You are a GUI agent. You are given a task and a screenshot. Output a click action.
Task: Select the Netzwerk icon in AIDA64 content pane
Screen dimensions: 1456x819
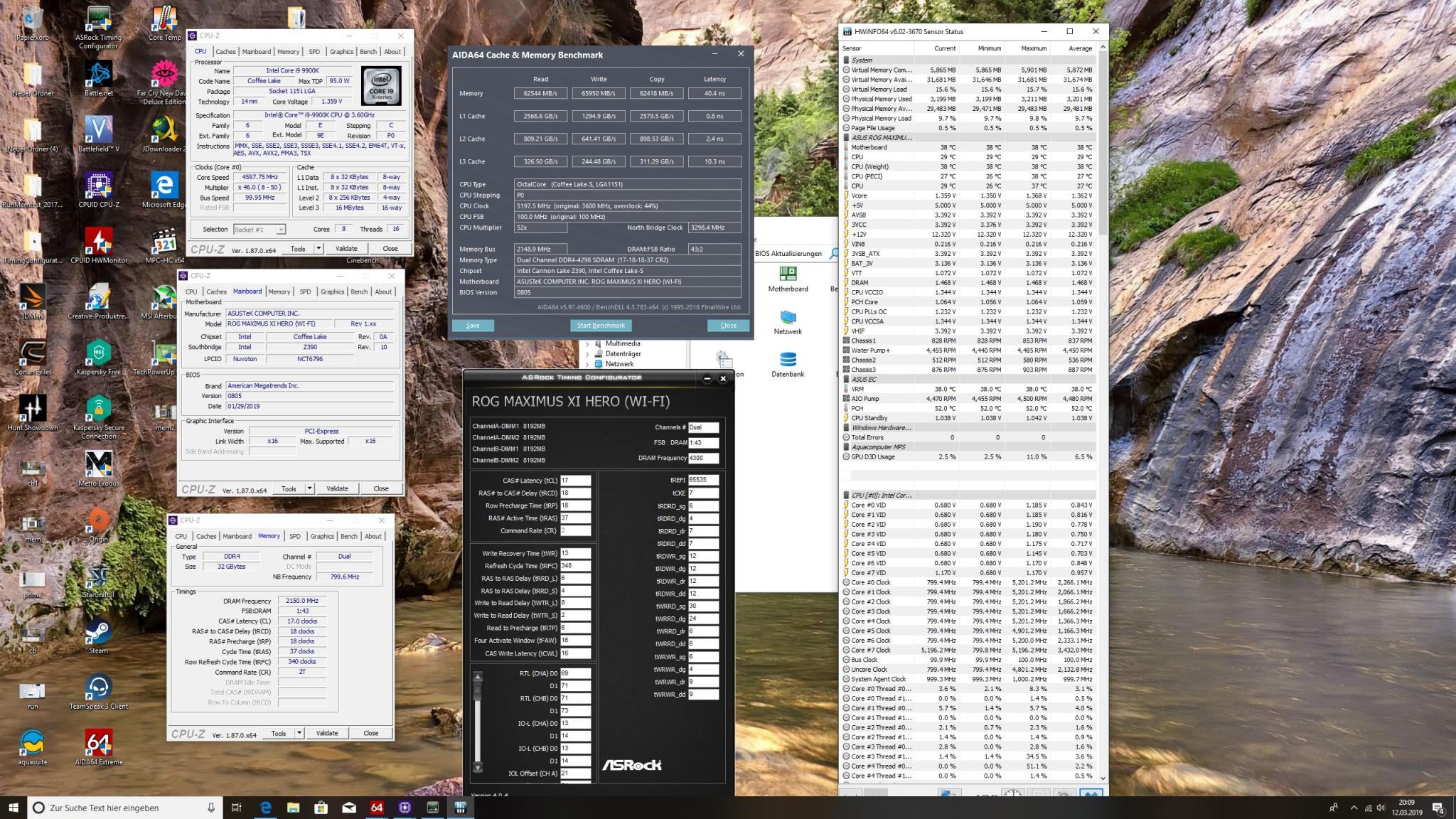point(788,322)
